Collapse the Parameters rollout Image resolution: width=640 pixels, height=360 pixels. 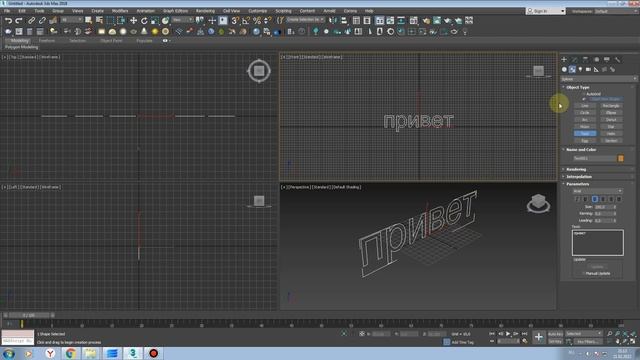click(x=578, y=184)
